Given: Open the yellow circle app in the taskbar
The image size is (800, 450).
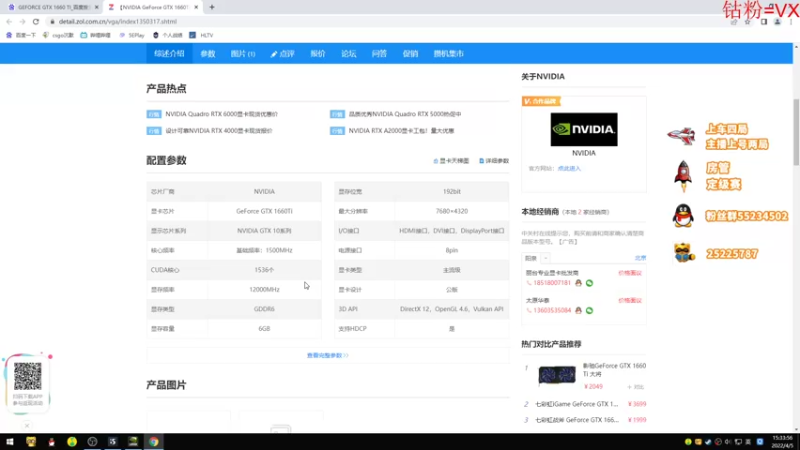Looking at the screenshot, I should pos(72,442).
